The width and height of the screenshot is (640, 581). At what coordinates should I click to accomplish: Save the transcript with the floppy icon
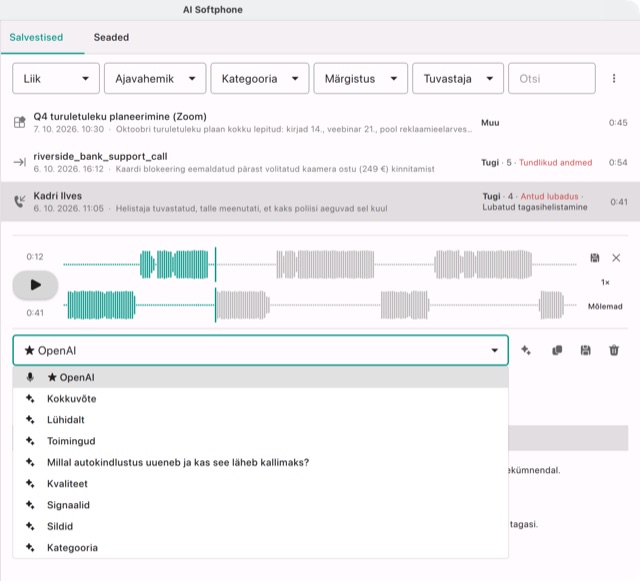(585, 350)
